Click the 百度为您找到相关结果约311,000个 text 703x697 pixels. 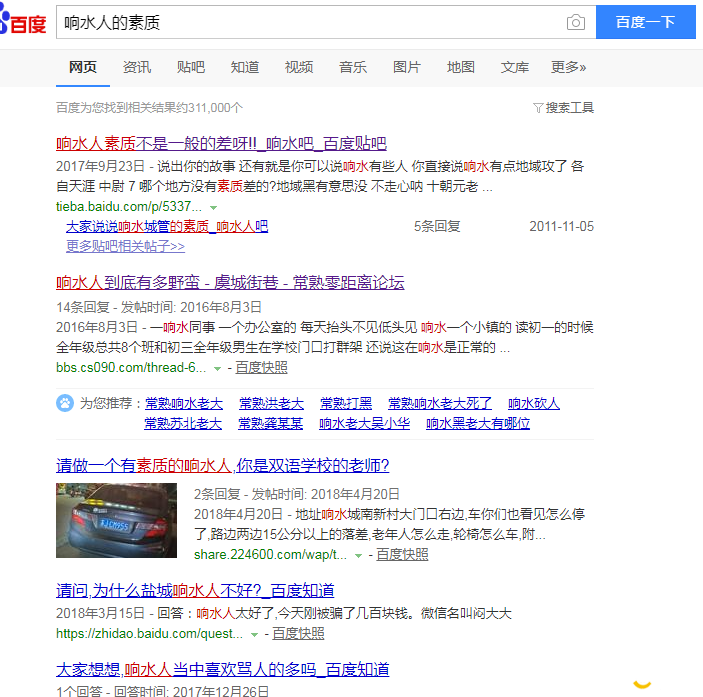click(149, 108)
